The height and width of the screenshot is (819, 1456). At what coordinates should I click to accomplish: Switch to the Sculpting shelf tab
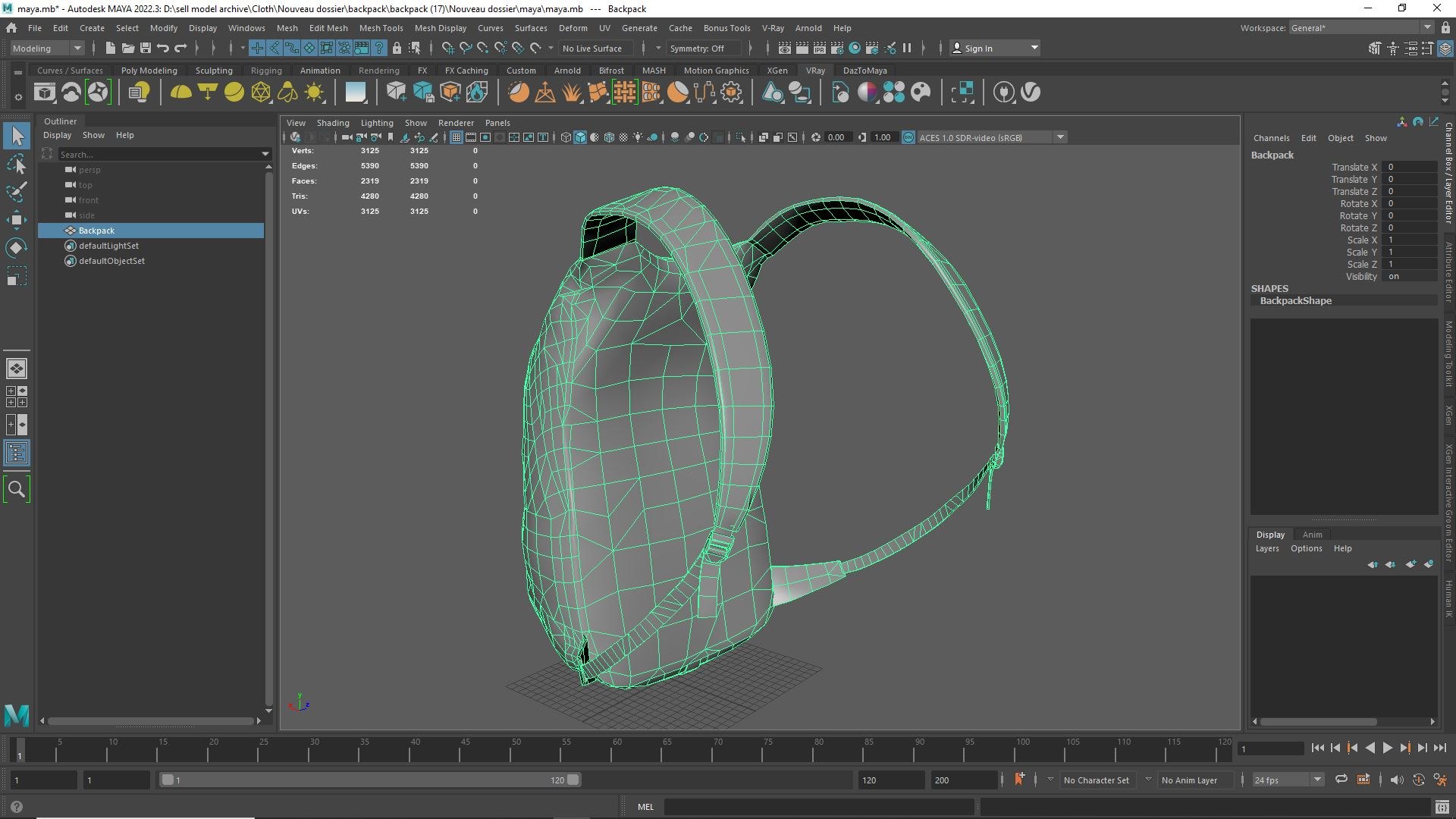pos(214,71)
